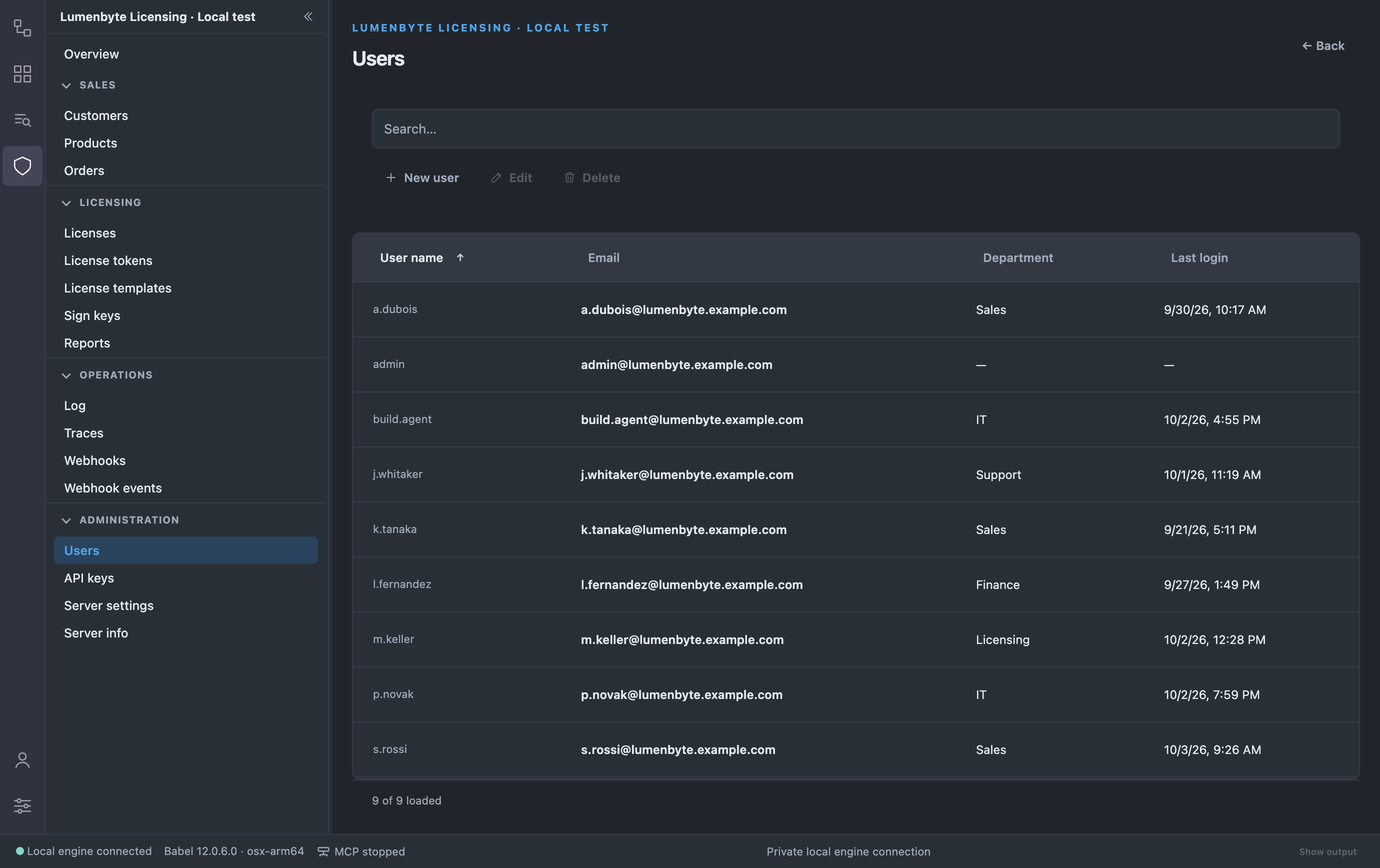Open the user account icon at bottom left
Viewport: 1380px width, 868px height.
click(22, 760)
